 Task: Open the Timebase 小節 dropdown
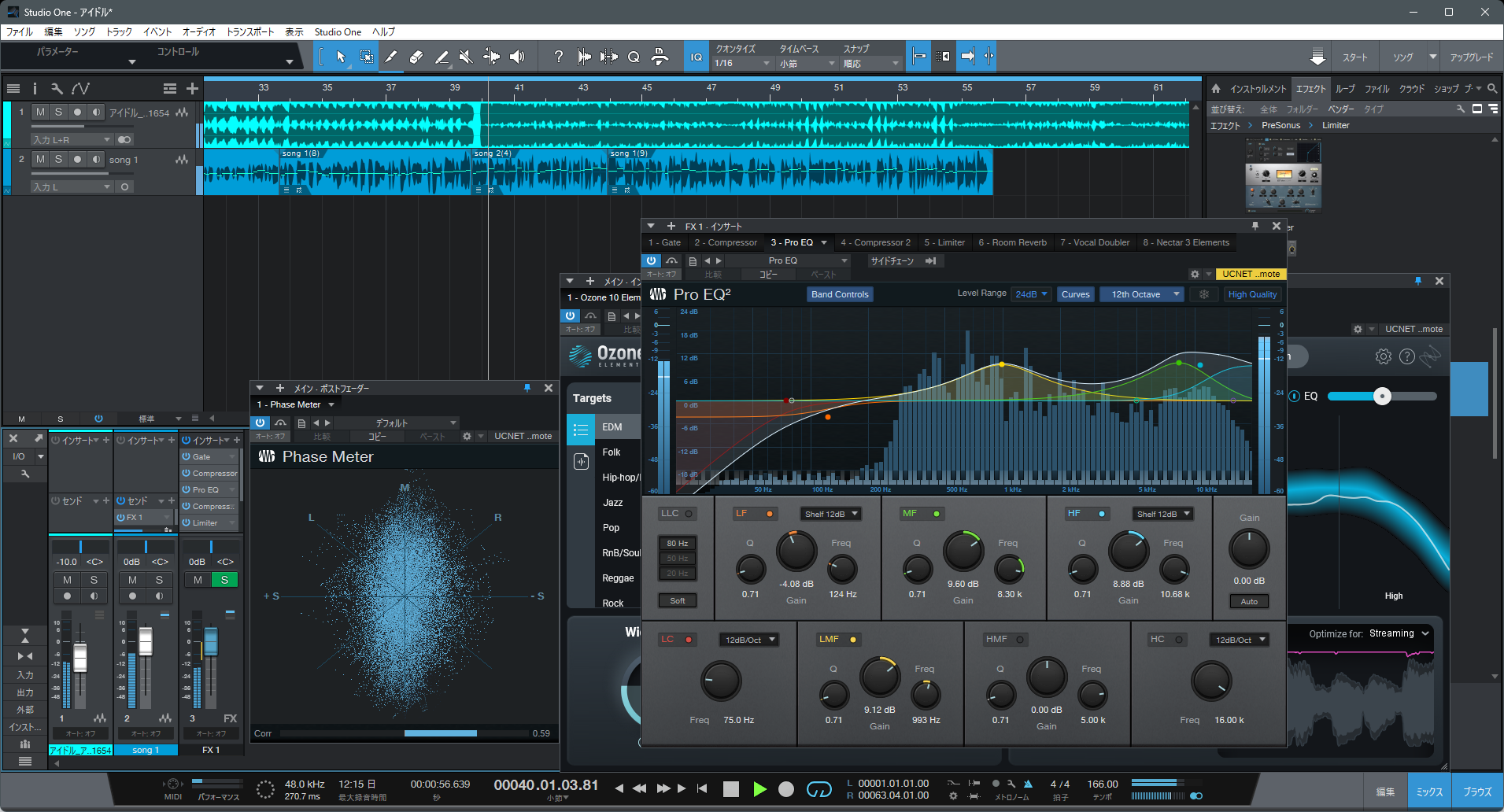807,64
